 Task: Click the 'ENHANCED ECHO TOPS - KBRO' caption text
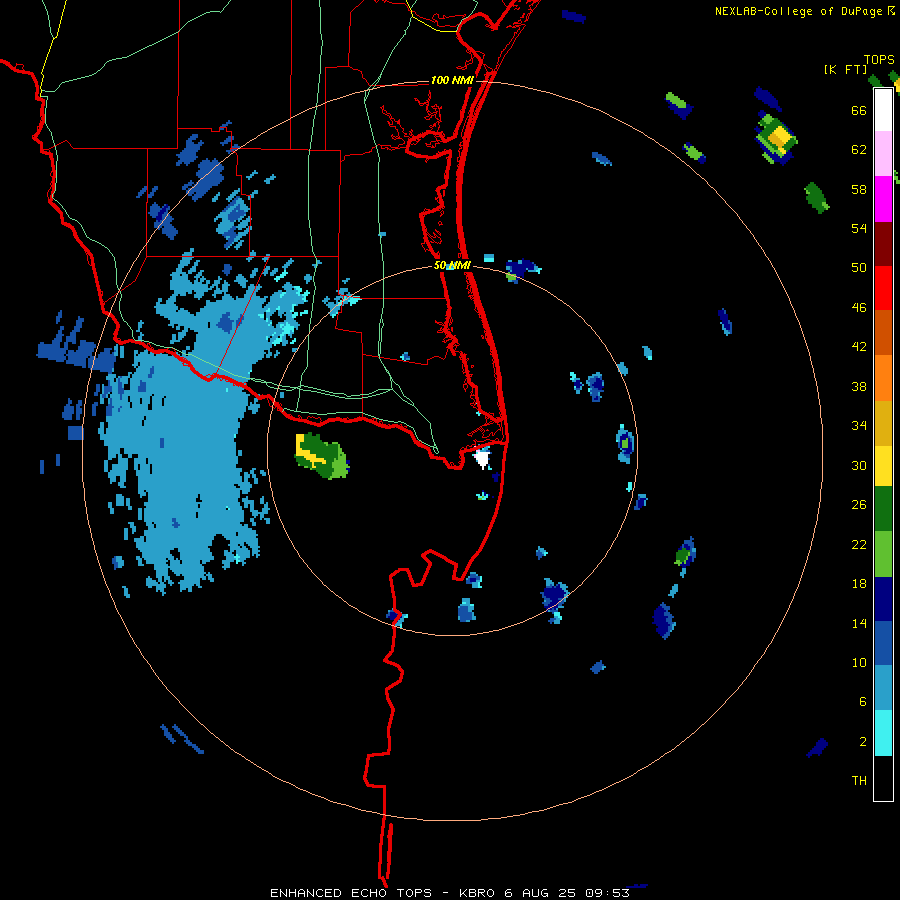pyautogui.click(x=382, y=893)
